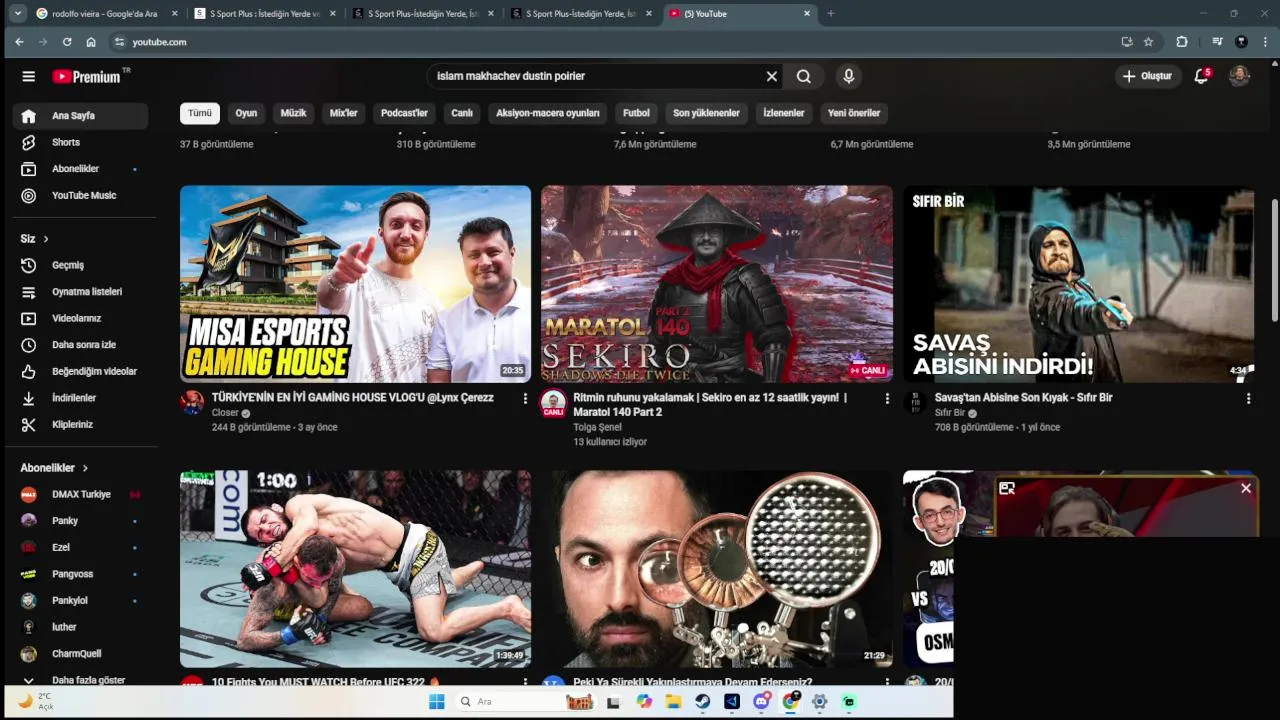The width and height of the screenshot is (1280, 720).
Task: Play the UFC fight thumbnail video
Action: point(355,569)
